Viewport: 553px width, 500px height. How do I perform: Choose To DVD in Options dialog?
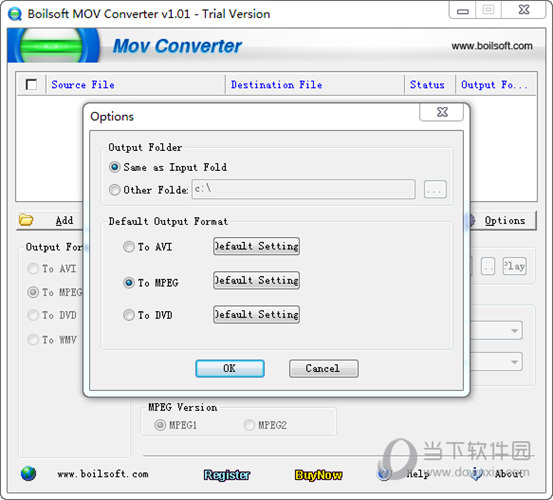(129, 315)
